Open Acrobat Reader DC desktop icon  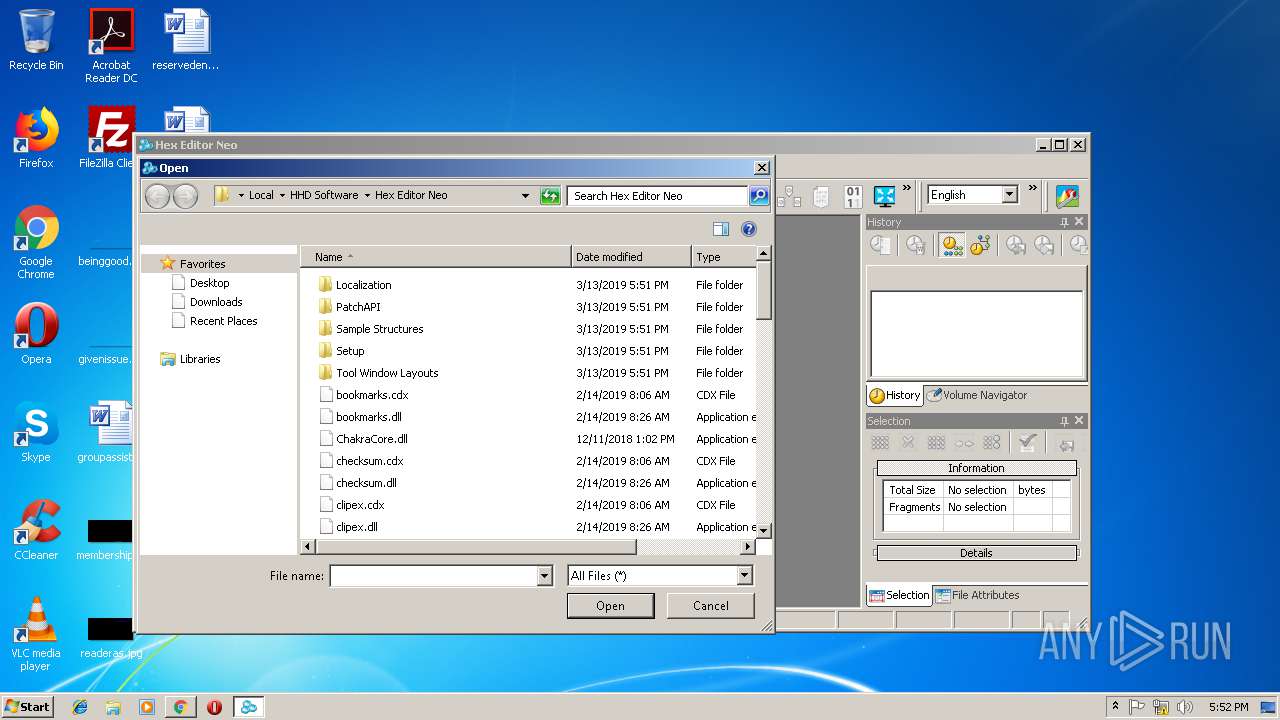(x=111, y=45)
